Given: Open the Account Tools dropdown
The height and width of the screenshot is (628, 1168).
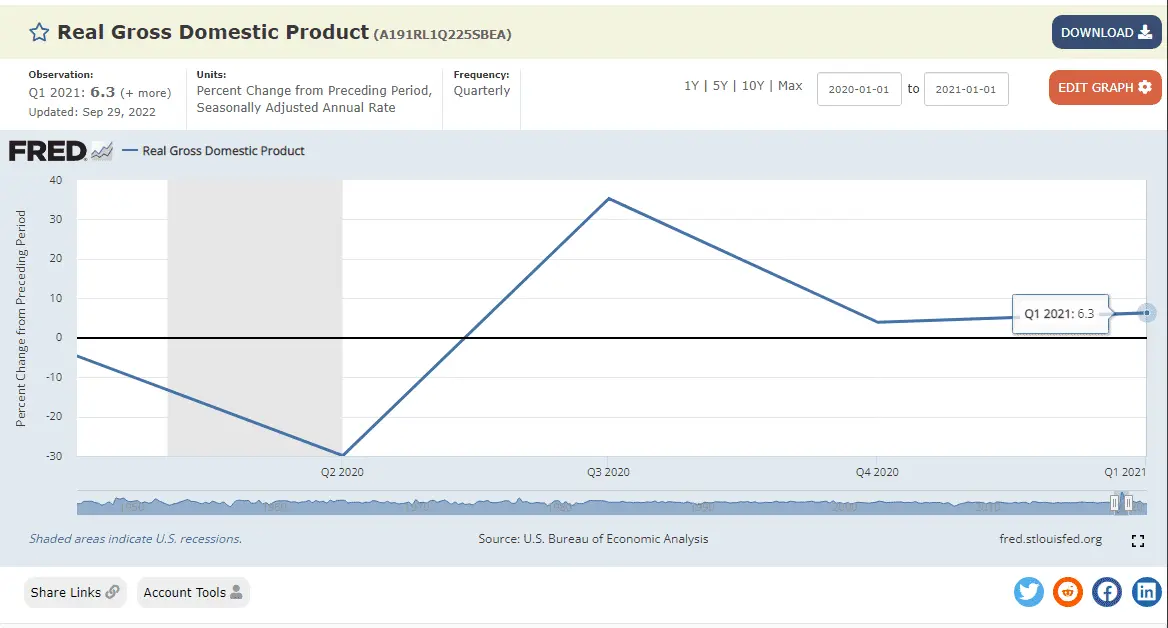Looking at the screenshot, I should (193, 592).
